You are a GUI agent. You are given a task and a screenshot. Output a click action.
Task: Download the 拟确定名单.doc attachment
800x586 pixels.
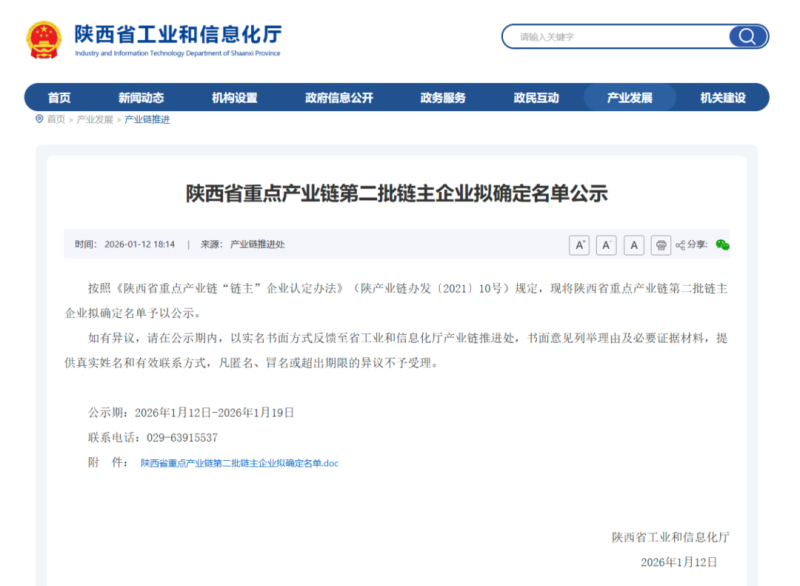(239, 463)
